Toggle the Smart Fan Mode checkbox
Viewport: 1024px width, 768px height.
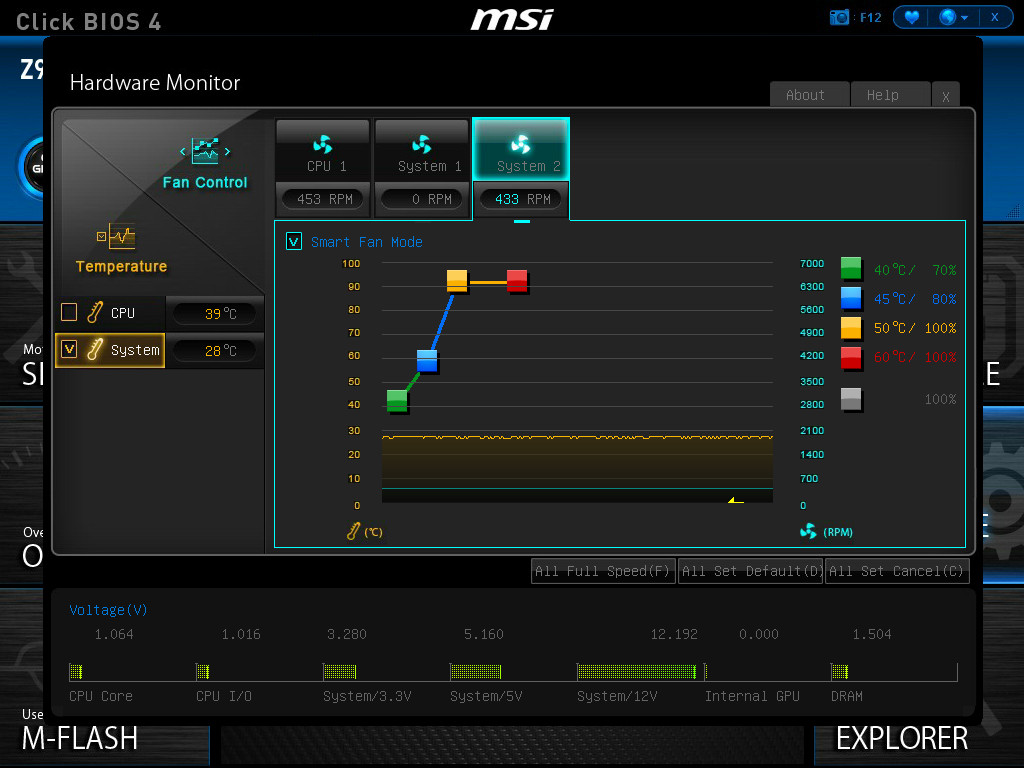coord(294,242)
